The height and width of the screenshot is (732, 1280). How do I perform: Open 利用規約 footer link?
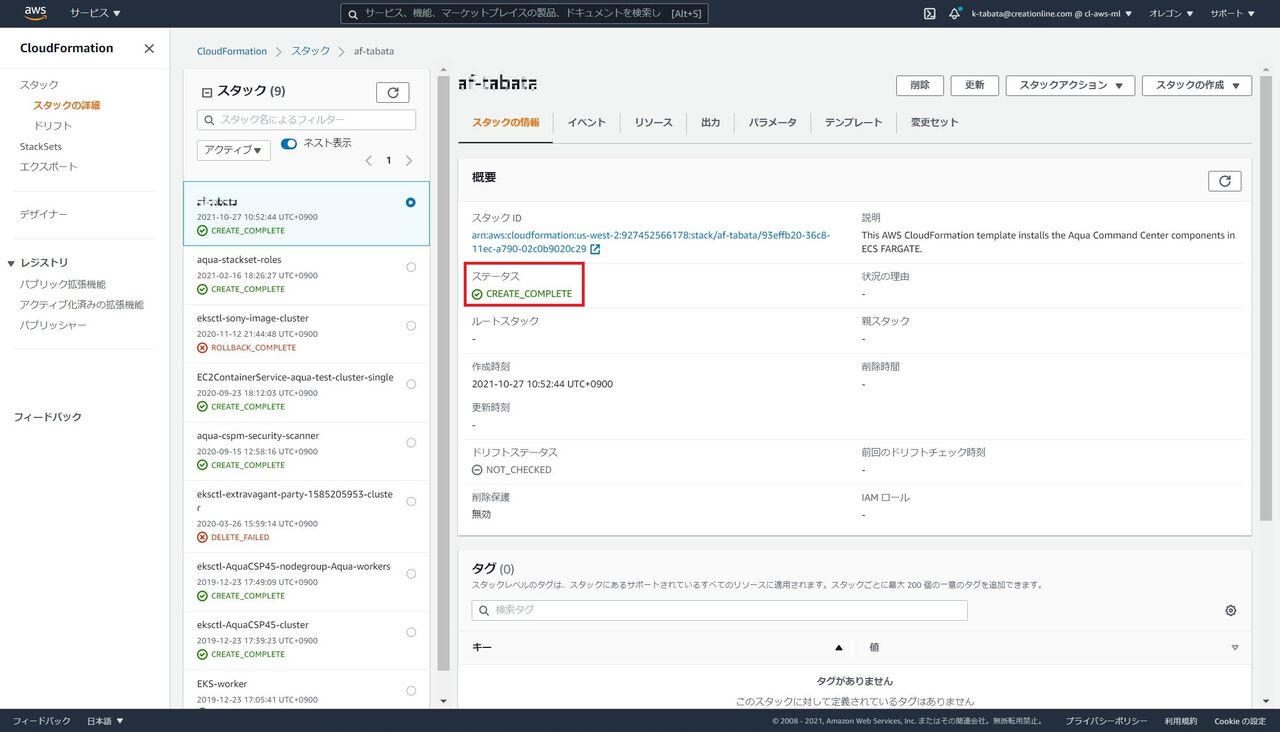tap(1180, 721)
